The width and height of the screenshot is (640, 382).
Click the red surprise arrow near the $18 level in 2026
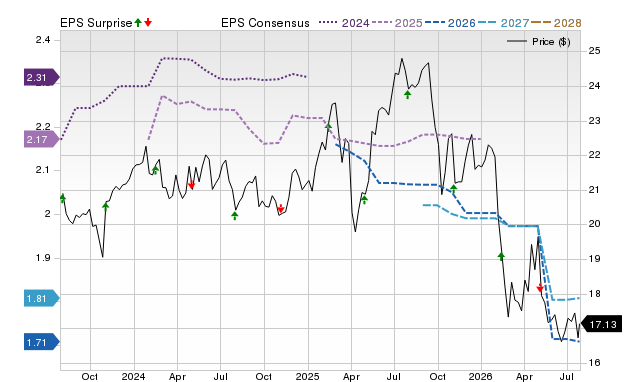click(540, 288)
